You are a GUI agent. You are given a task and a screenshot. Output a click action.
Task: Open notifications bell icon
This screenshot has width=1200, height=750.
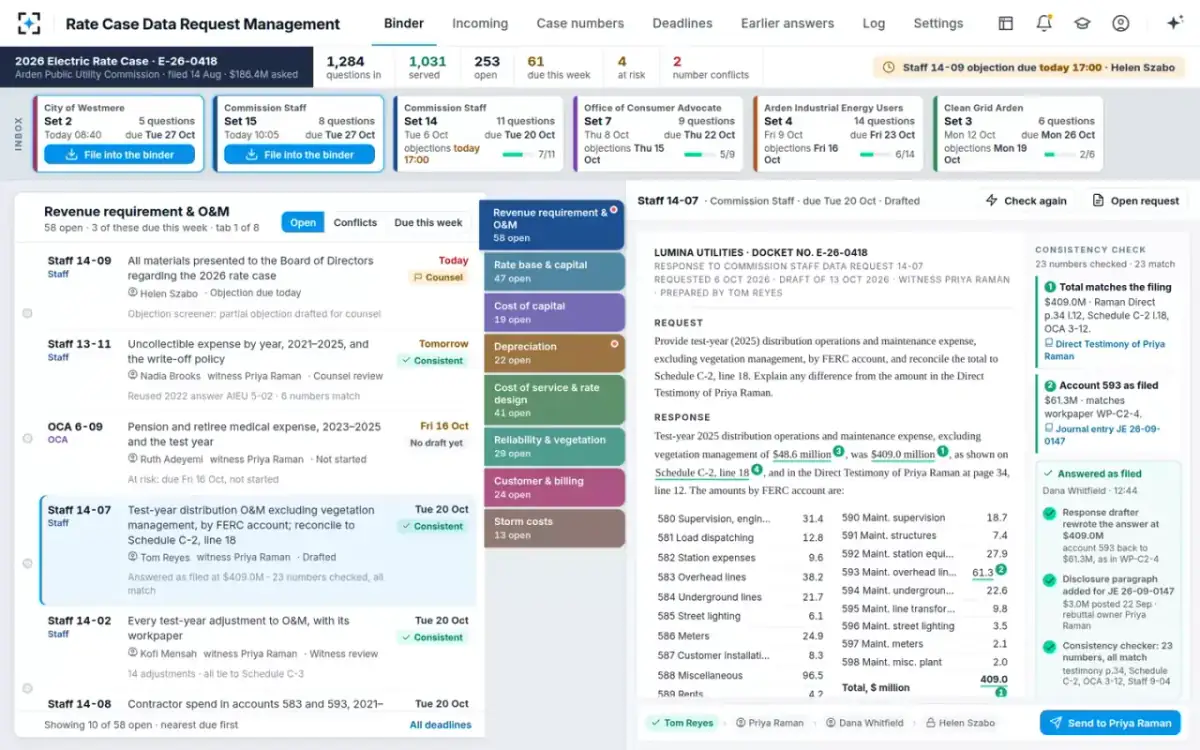coord(1044,23)
